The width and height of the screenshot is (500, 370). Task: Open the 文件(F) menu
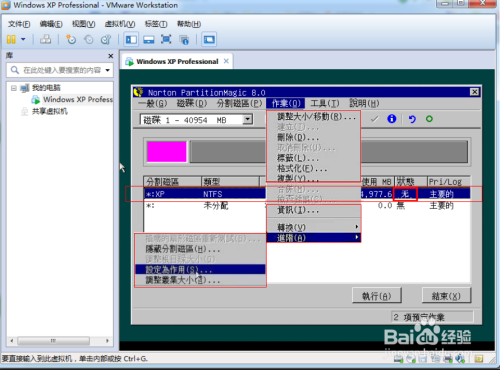(x=19, y=24)
